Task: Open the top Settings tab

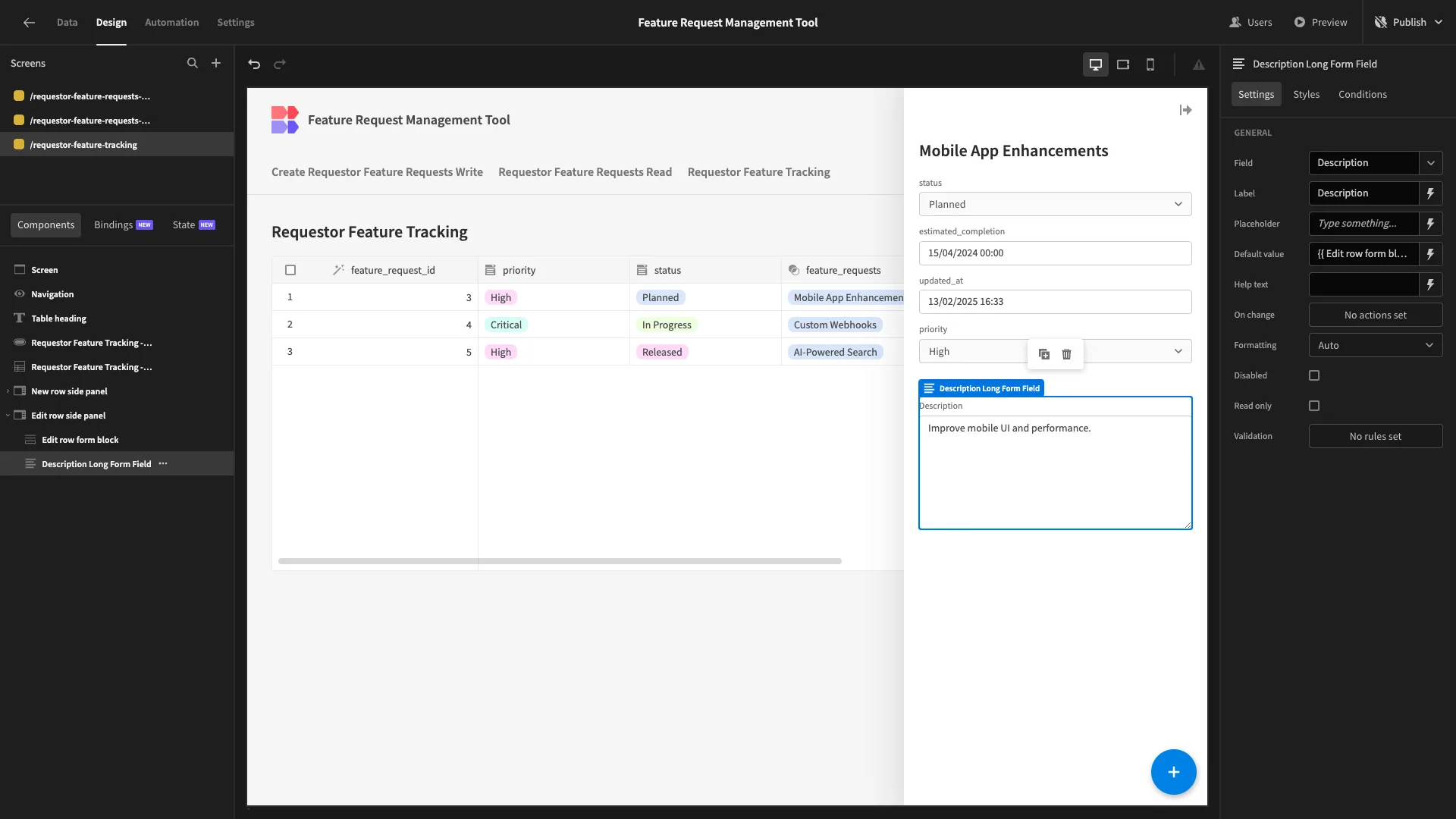Action: pyautogui.click(x=236, y=23)
